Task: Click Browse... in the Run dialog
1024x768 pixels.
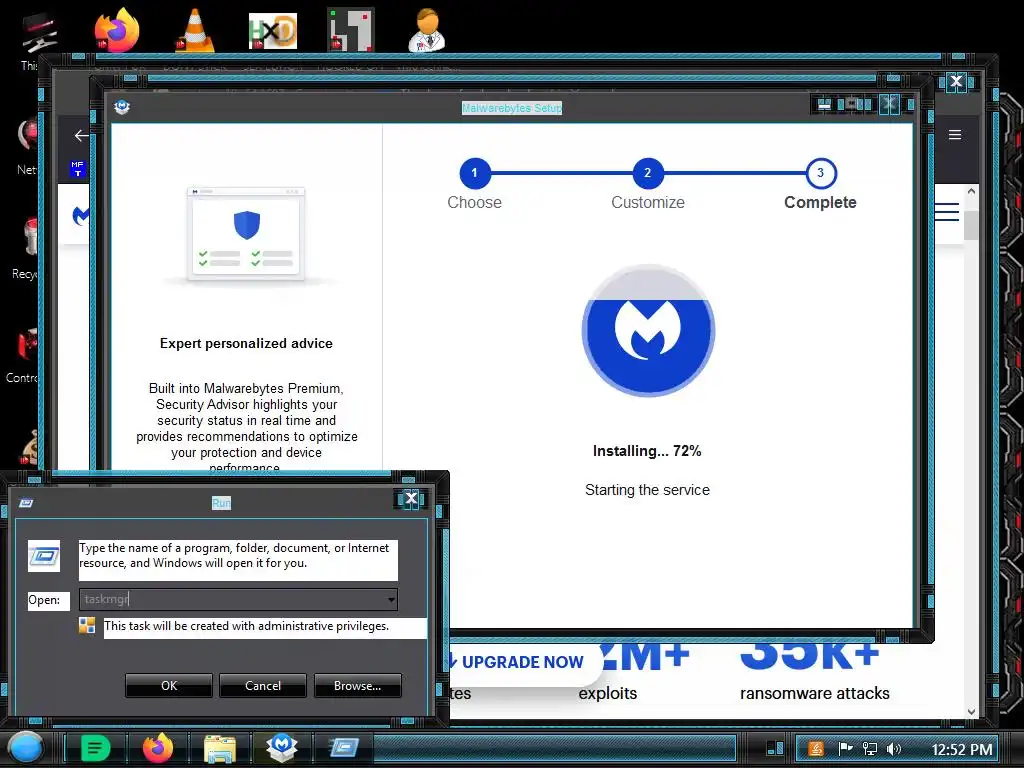Action: pyautogui.click(x=357, y=686)
